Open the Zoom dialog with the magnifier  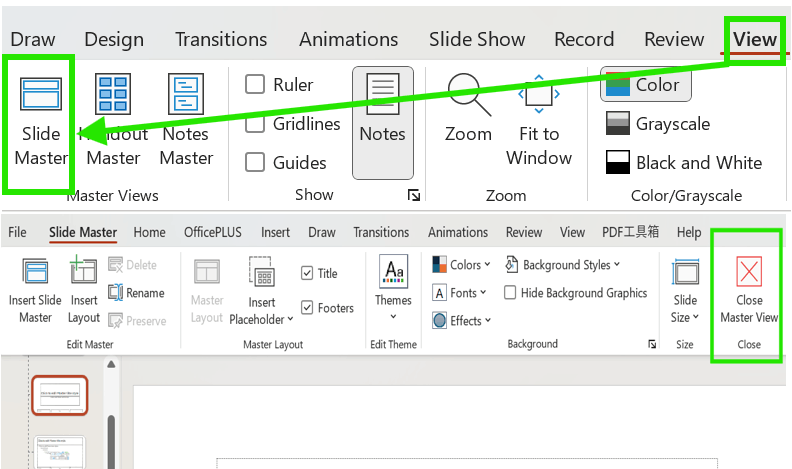468,109
